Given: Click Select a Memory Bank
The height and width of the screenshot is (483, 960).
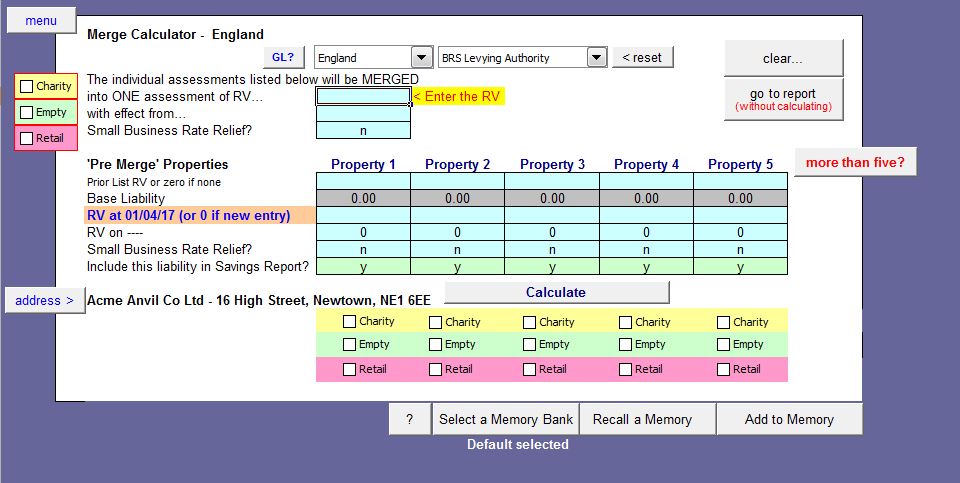Looking at the screenshot, I should point(505,419).
